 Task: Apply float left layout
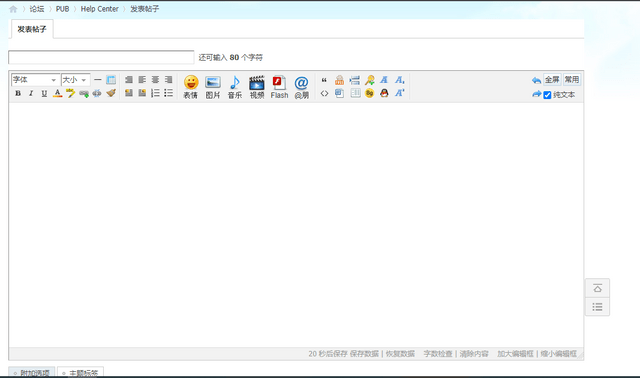(x=129, y=93)
